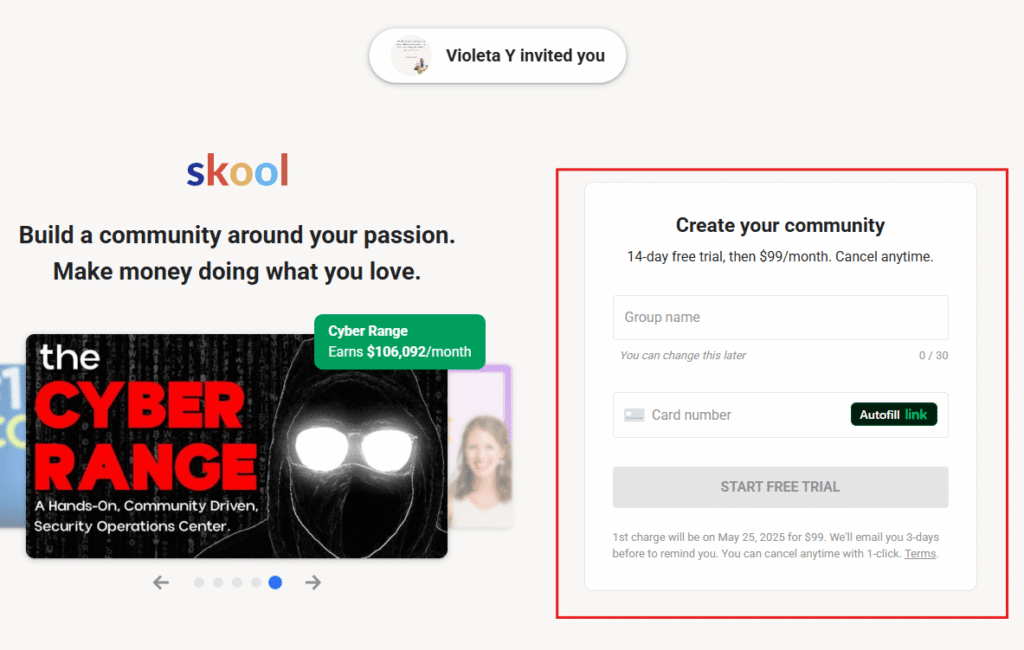Select the fourth carousel dot
This screenshot has width=1024, height=650.
pos(256,582)
